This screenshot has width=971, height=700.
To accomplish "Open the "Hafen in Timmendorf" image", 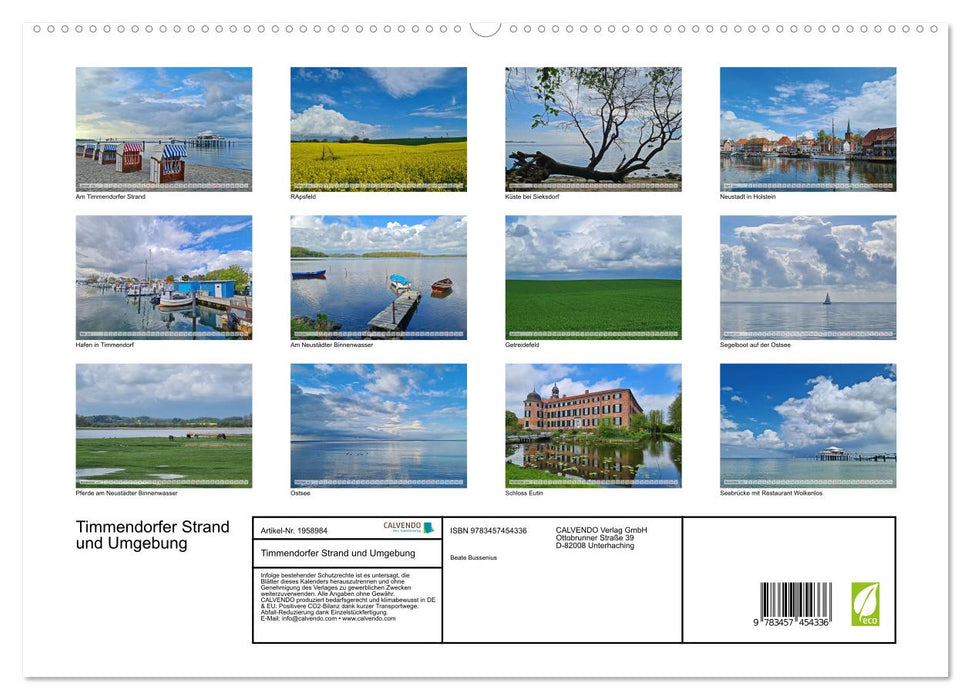I will (164, 277).
